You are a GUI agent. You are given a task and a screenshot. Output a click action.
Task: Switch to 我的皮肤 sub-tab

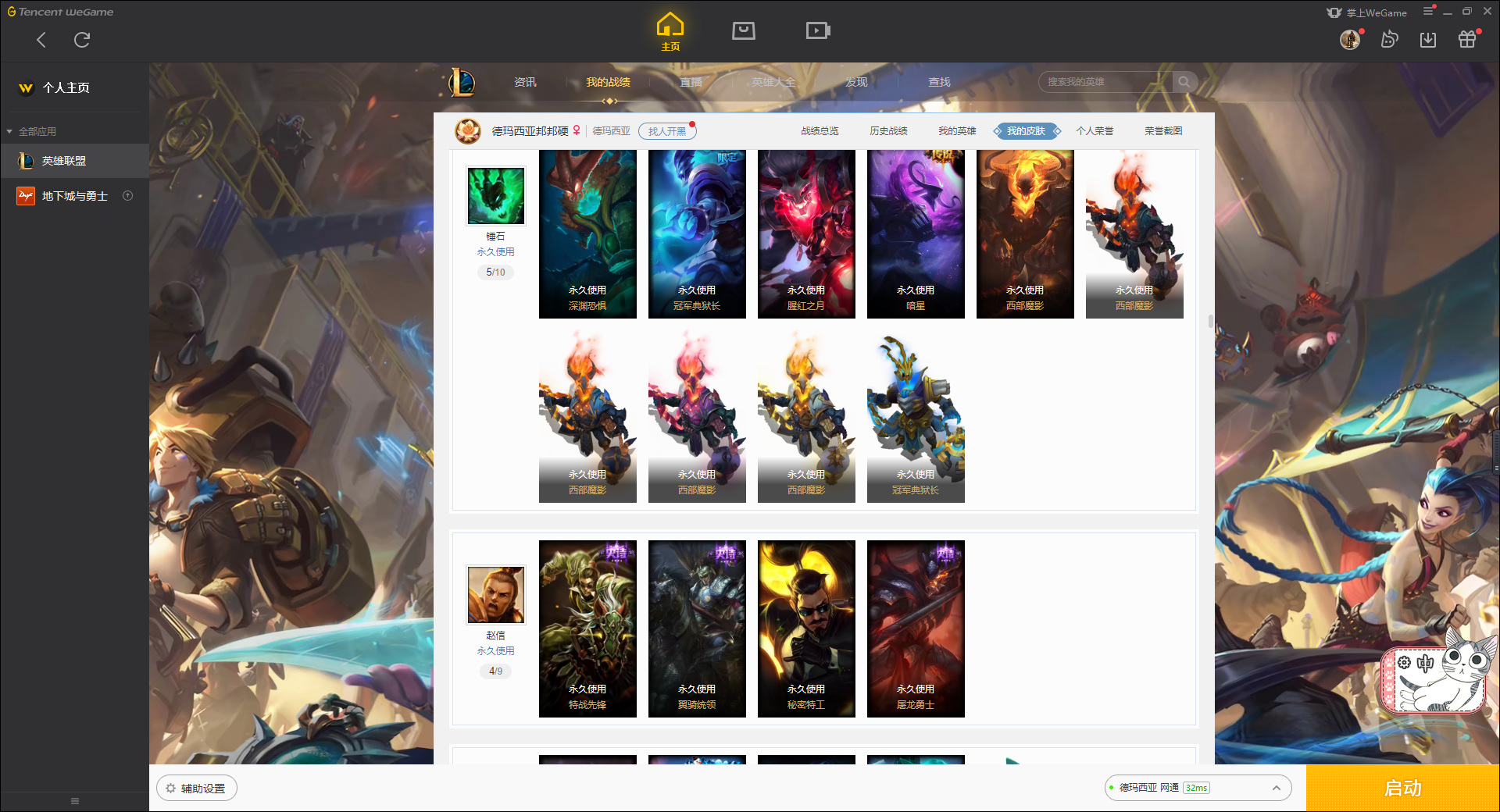click(x=1026, y=131)
